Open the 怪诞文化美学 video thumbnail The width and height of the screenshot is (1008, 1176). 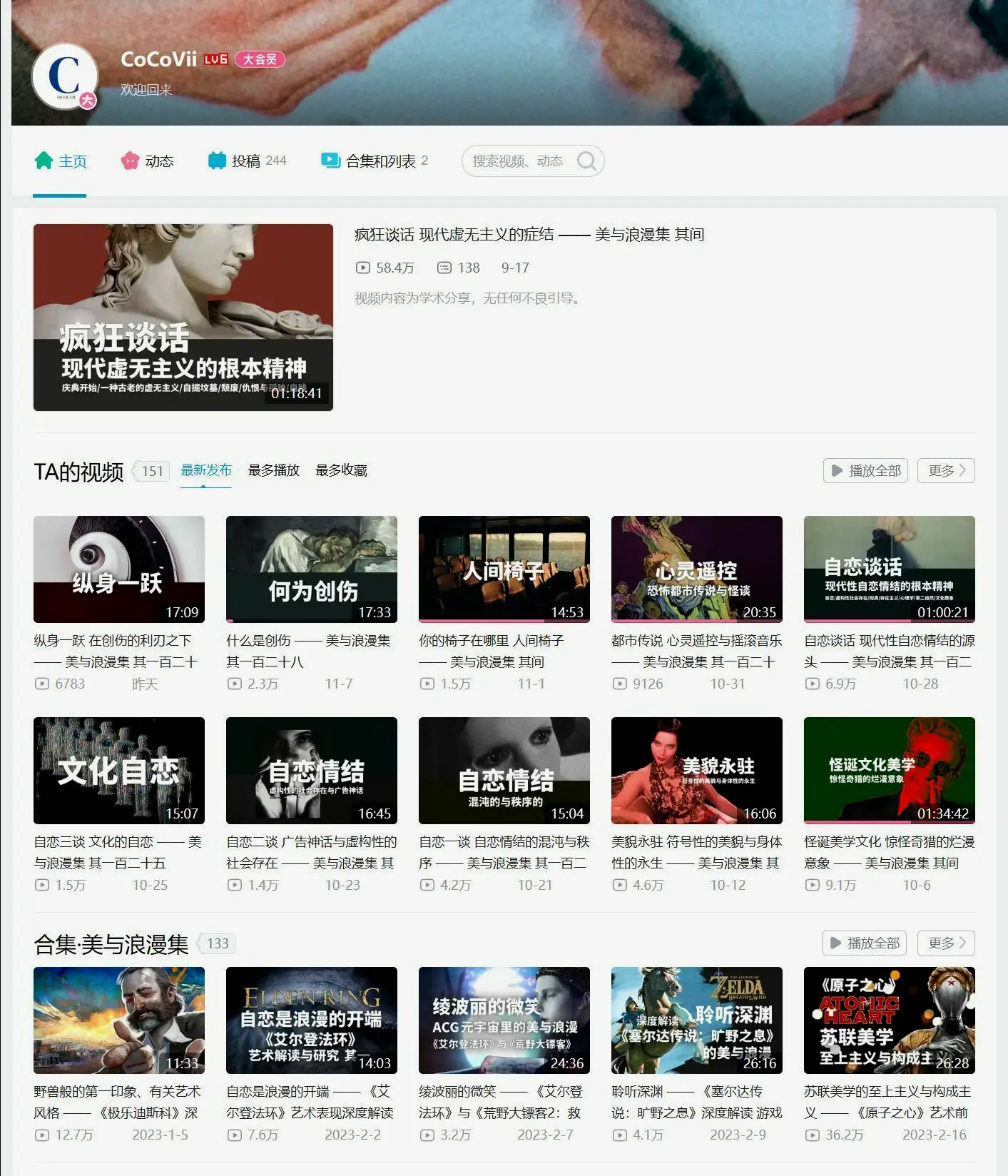(x=889, y=771)
